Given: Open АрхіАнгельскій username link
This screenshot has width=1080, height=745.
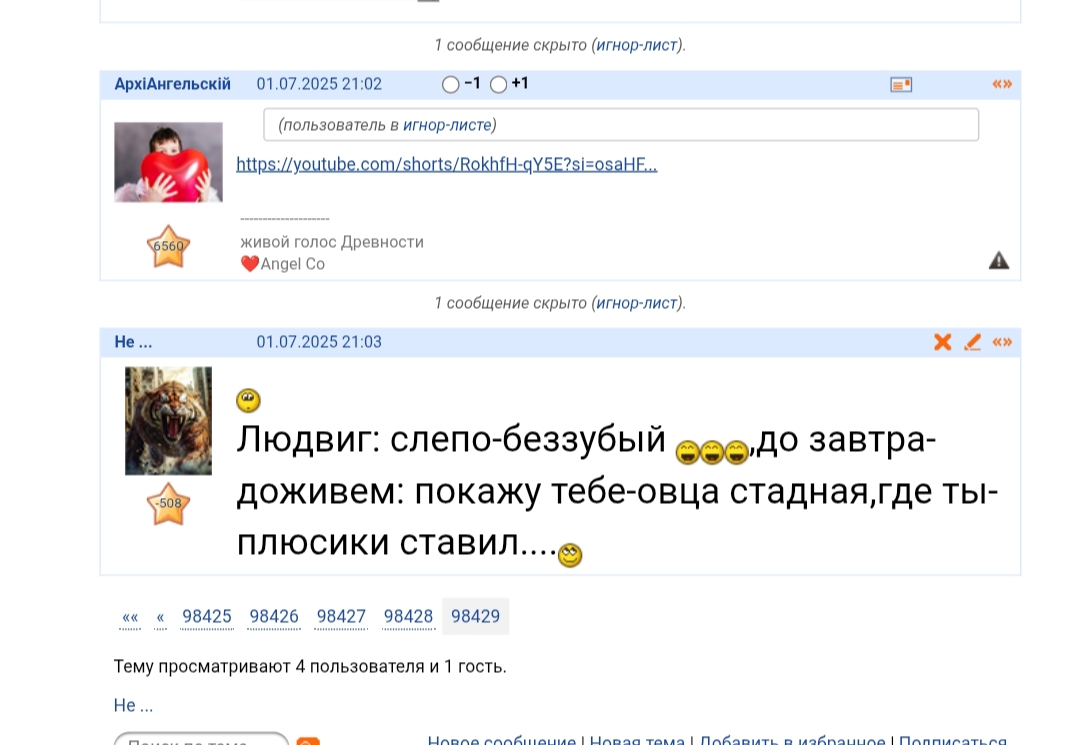Looking at the screenshot, I should click(x=172, y=84).
